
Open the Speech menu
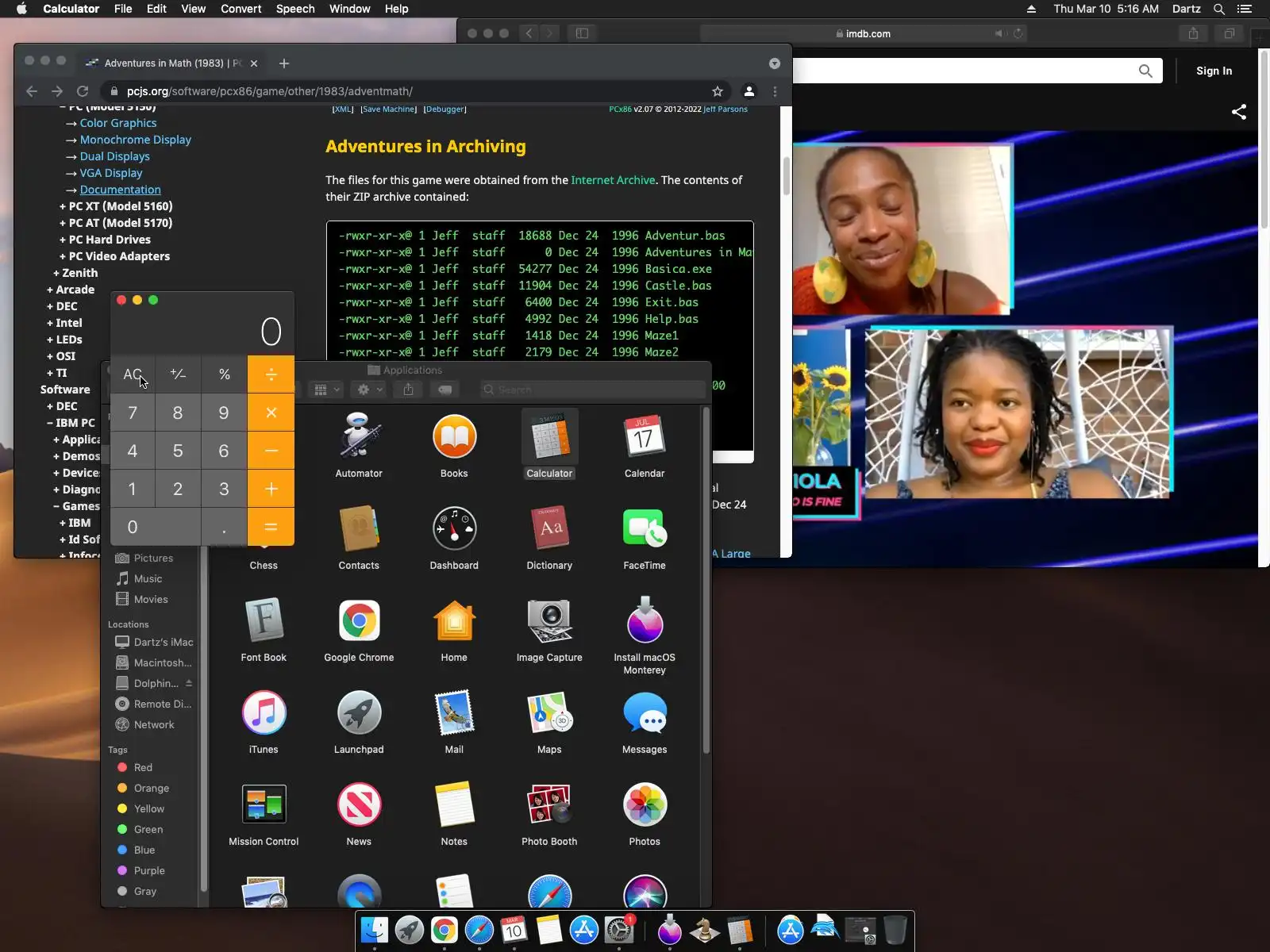coord(295,9)
